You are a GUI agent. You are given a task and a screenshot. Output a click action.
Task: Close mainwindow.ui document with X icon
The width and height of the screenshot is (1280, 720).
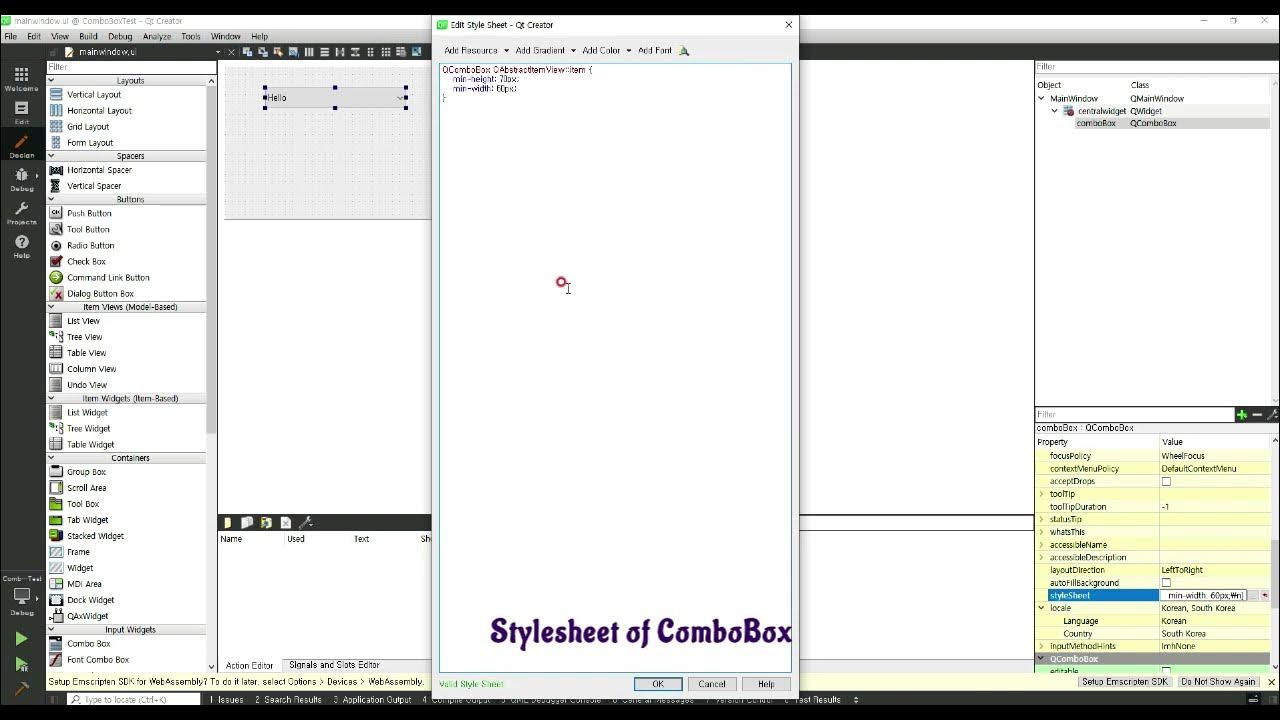click(232, 52)
